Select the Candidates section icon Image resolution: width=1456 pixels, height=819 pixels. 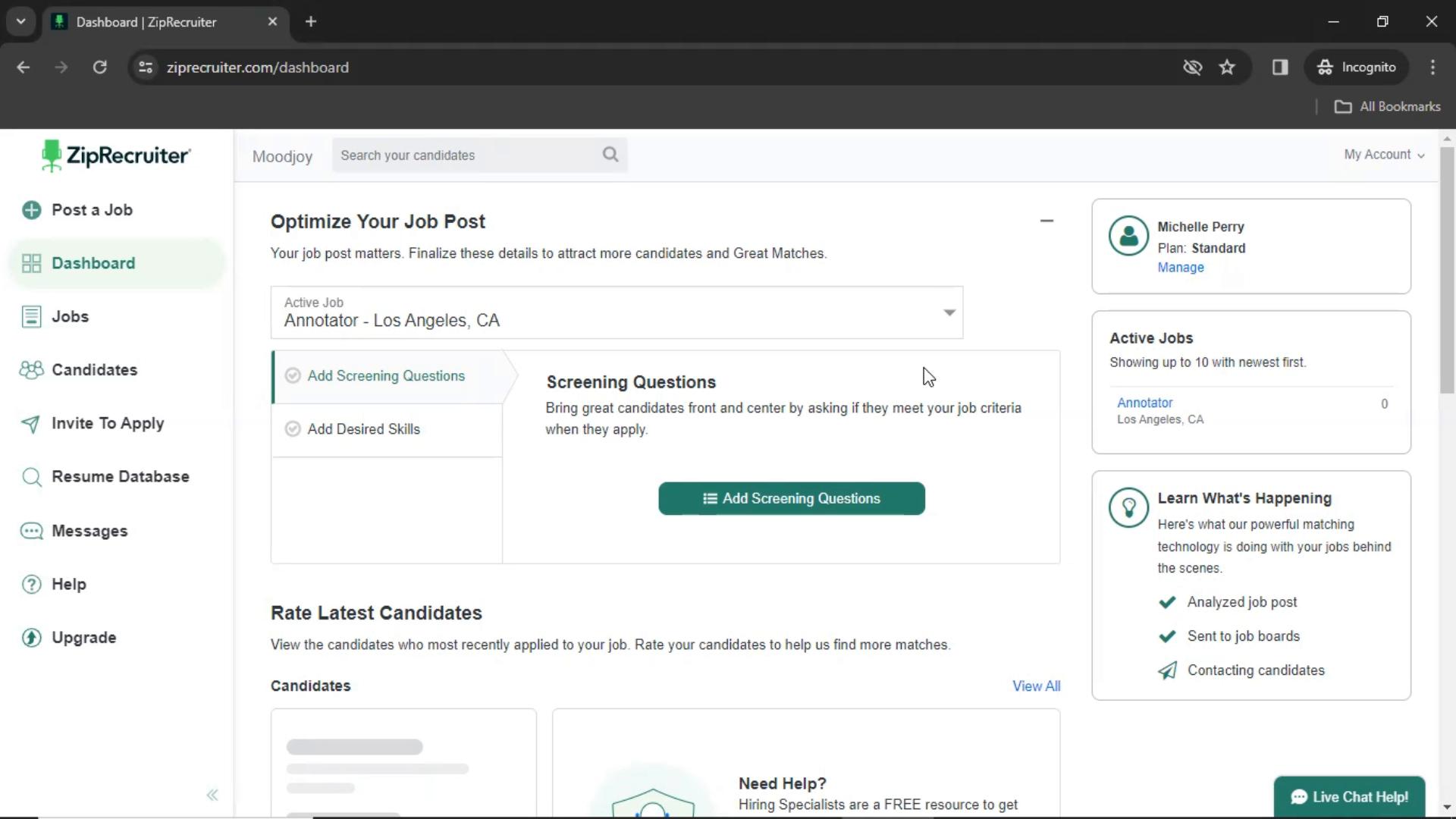tap(31, 369)
